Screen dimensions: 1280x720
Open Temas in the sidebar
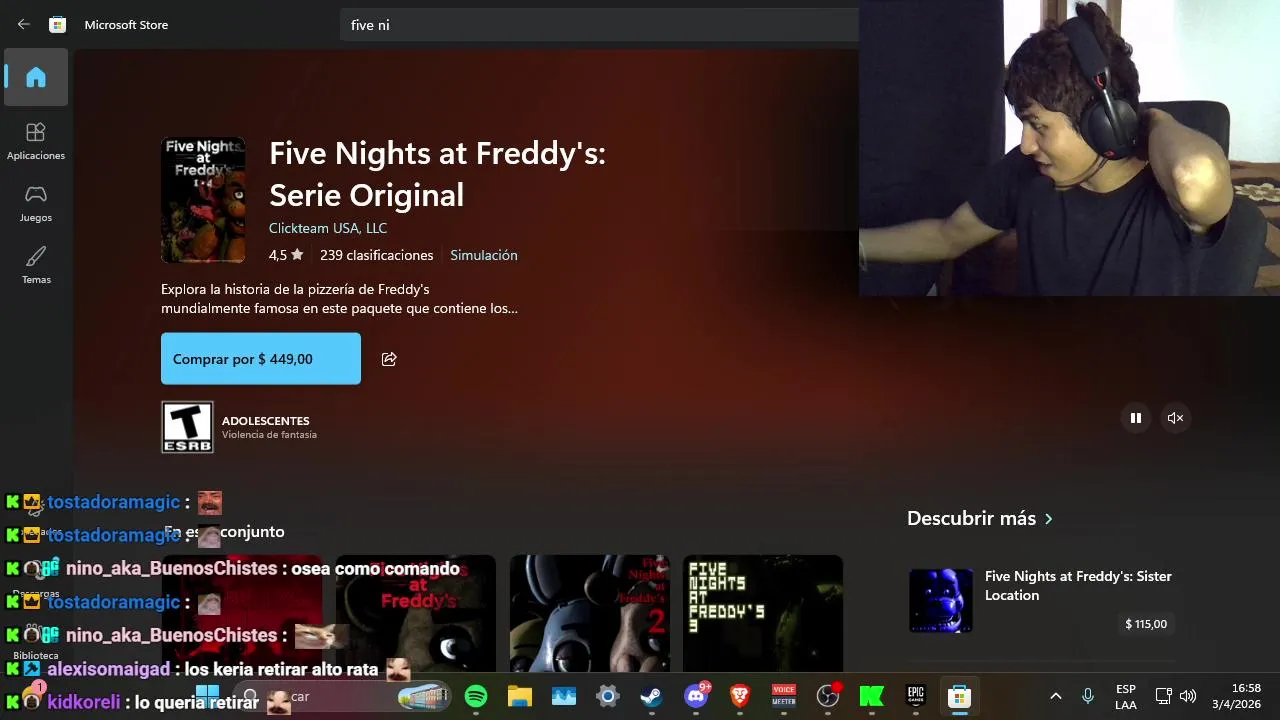click(36, 265)
